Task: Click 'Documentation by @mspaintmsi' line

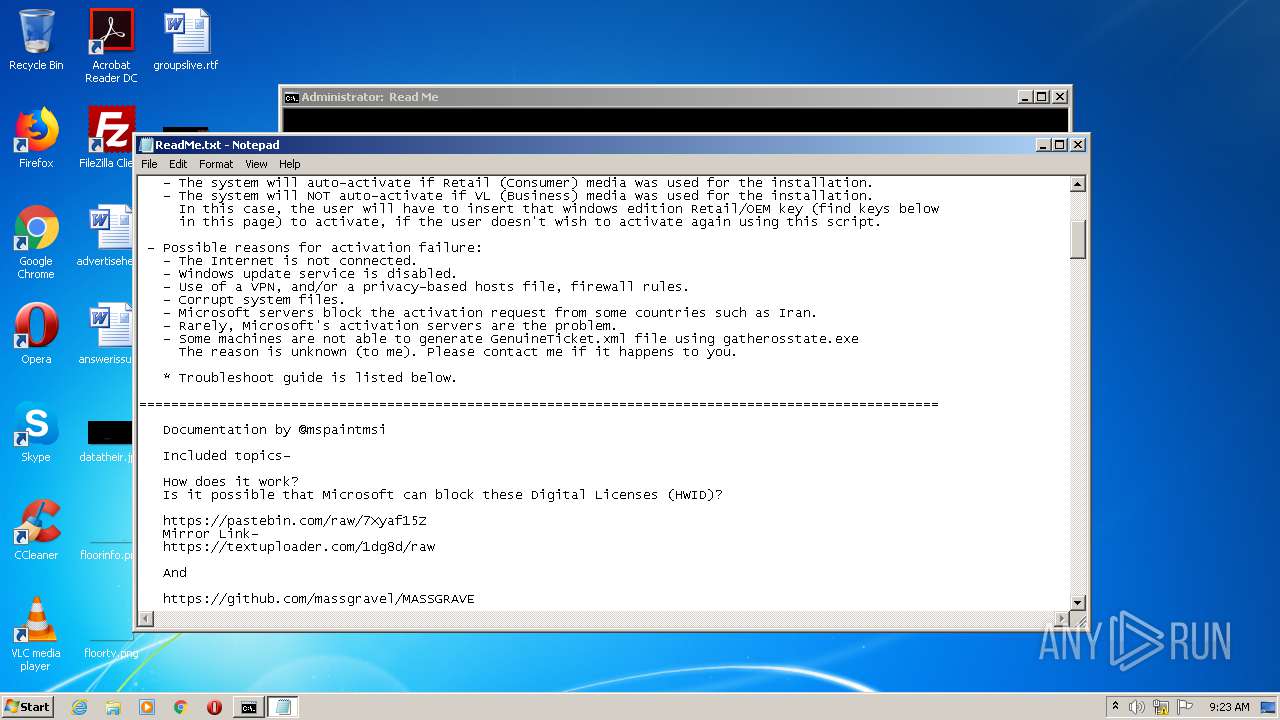Action: pyautogui.click(x=275, y=430)
